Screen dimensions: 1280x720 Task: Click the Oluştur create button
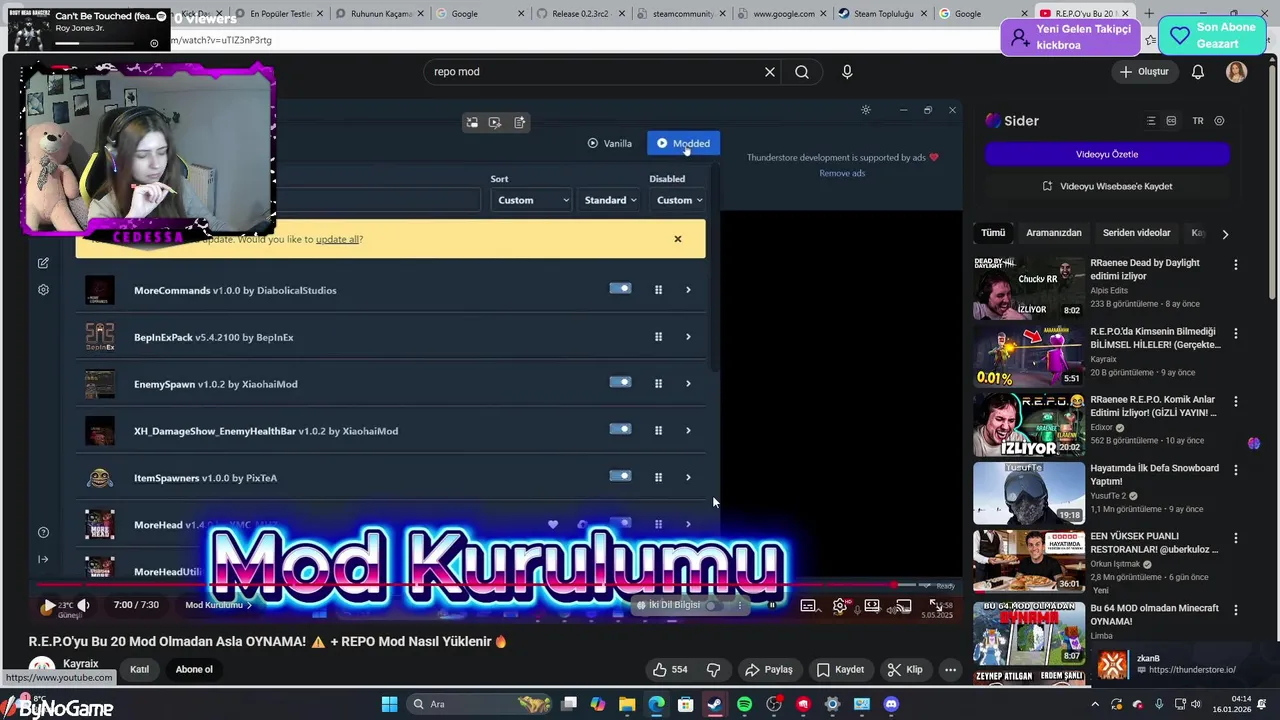tap(1144, 72)
